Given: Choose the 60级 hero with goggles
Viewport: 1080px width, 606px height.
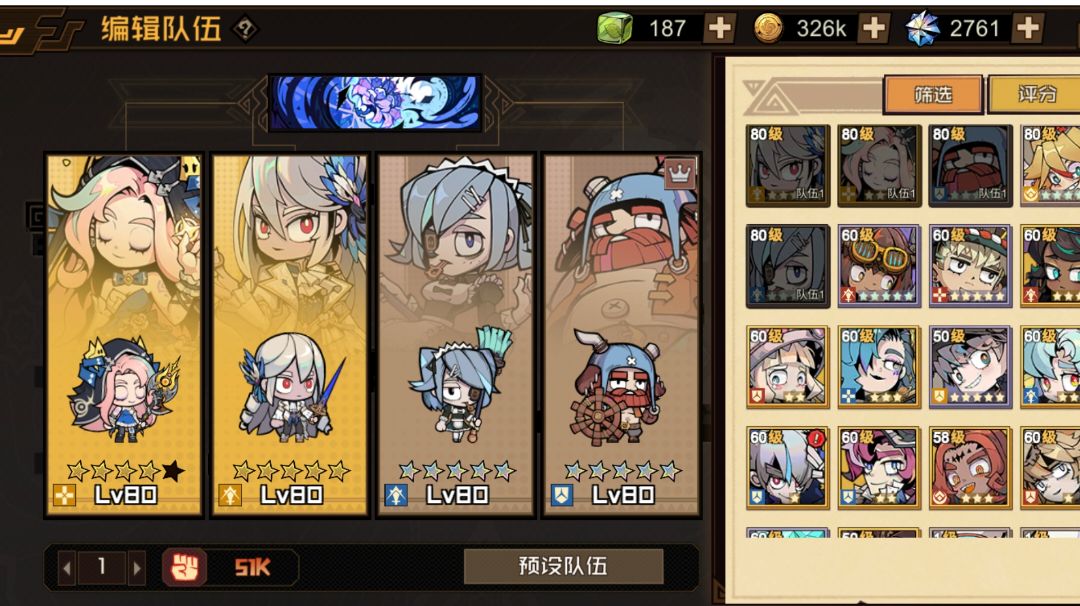Looking at the screenshot, I should coord(879,266).
